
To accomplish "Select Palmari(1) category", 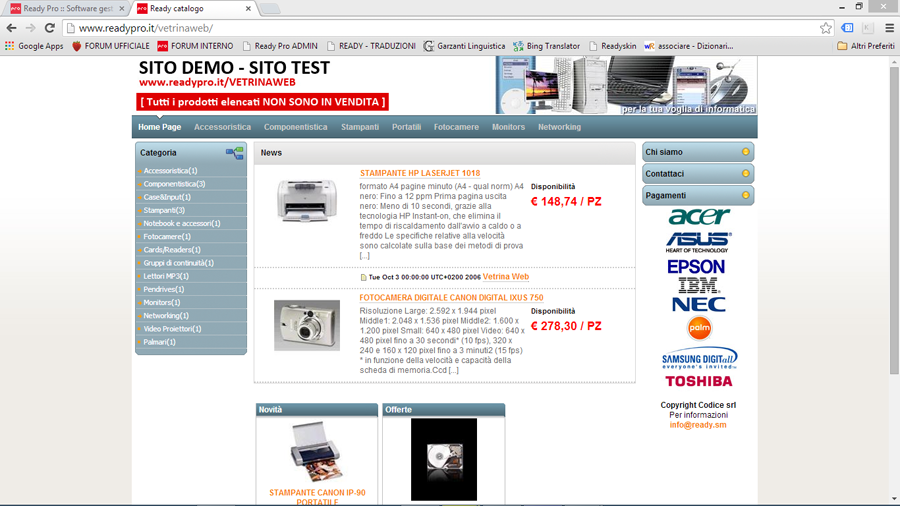I will (x=160, y=342).
